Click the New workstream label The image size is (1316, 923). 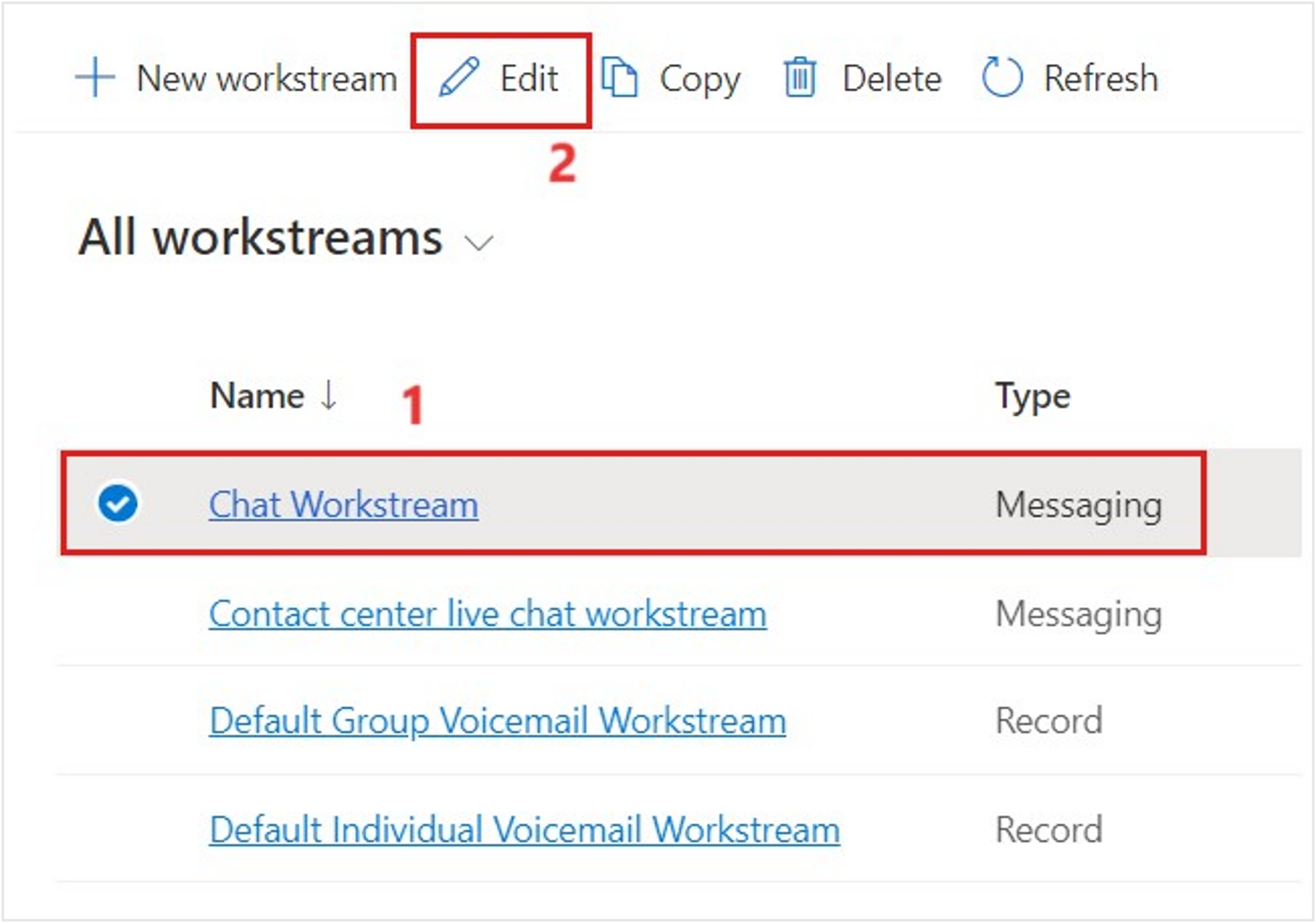point(267,78)
